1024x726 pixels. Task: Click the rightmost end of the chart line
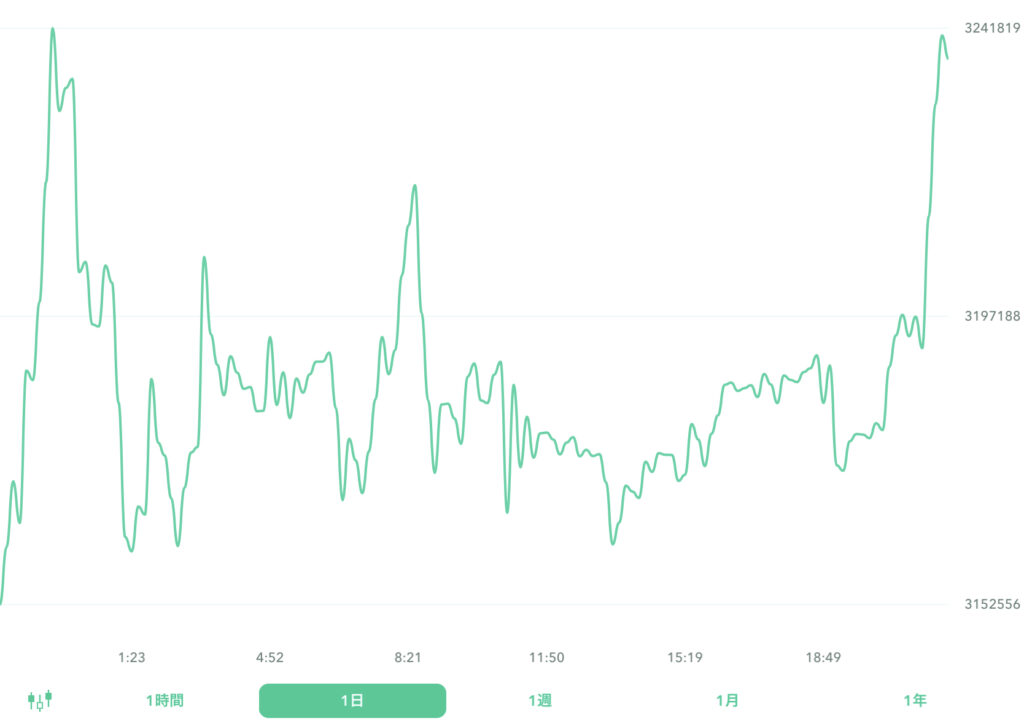[946, 58]
